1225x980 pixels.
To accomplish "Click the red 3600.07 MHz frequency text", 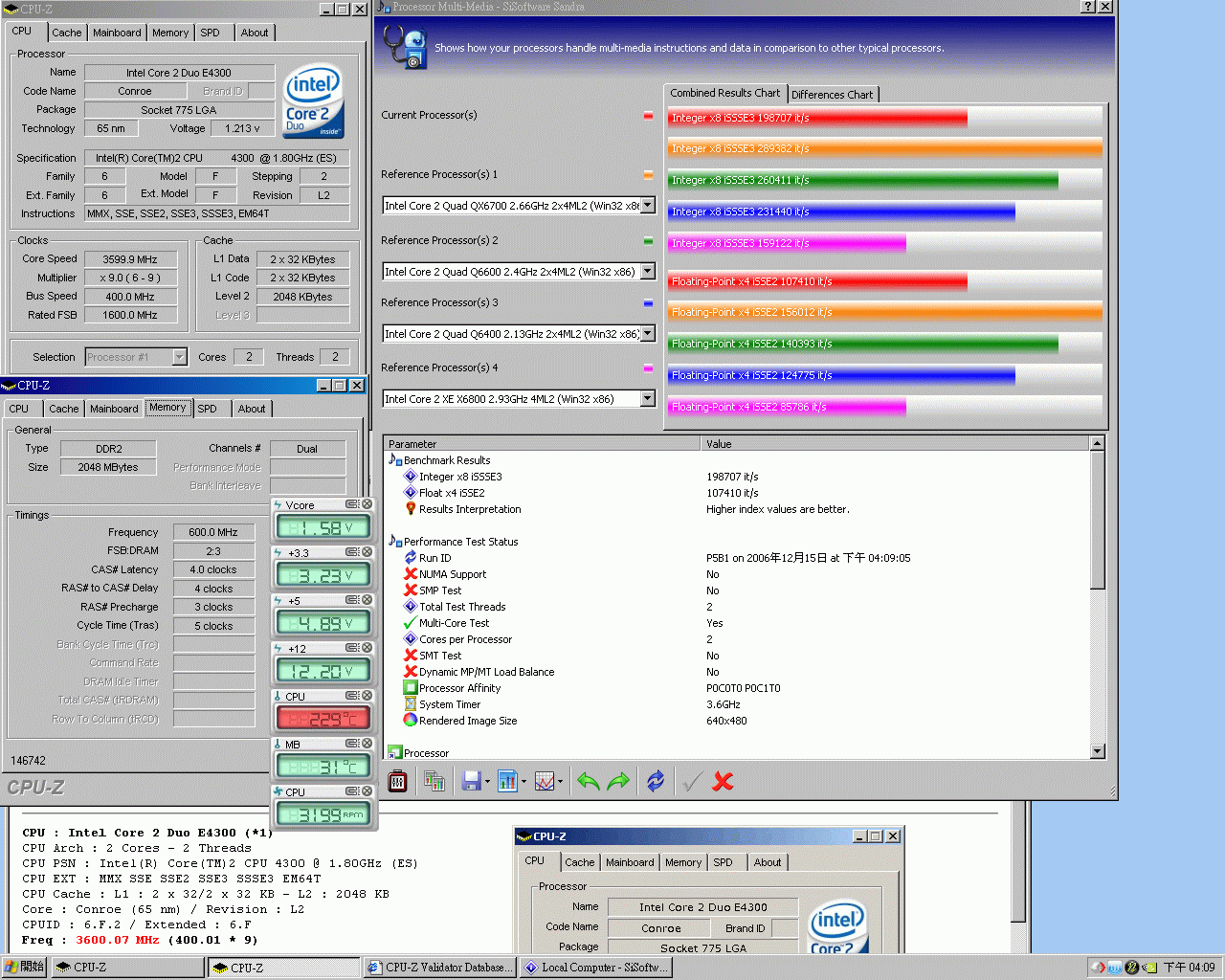I will pyautogui.click(x=117, y=940).
